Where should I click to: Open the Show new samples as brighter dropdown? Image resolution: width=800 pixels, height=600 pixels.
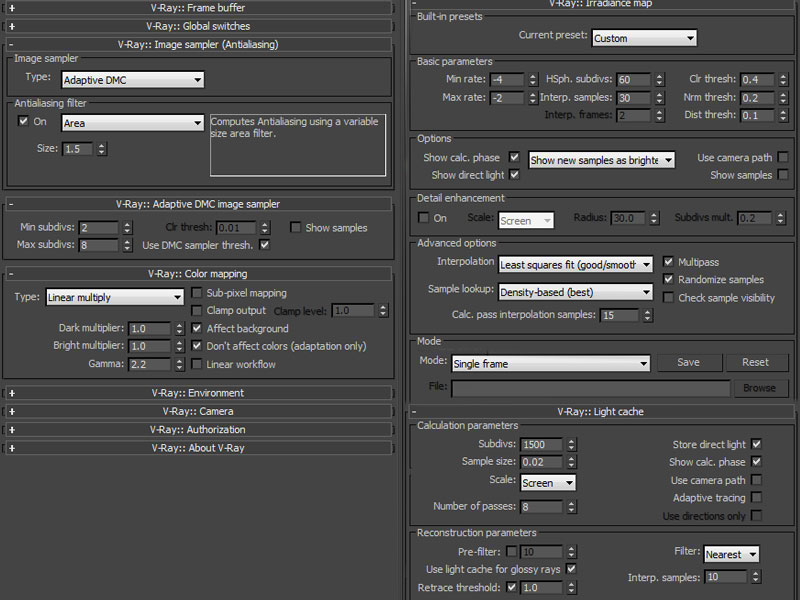(x=602, y=160)
